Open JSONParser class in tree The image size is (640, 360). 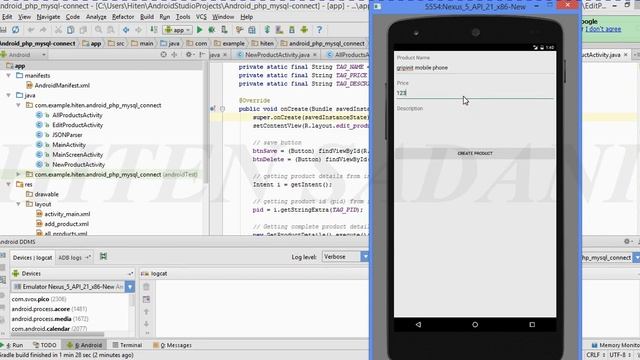point(59,135)
